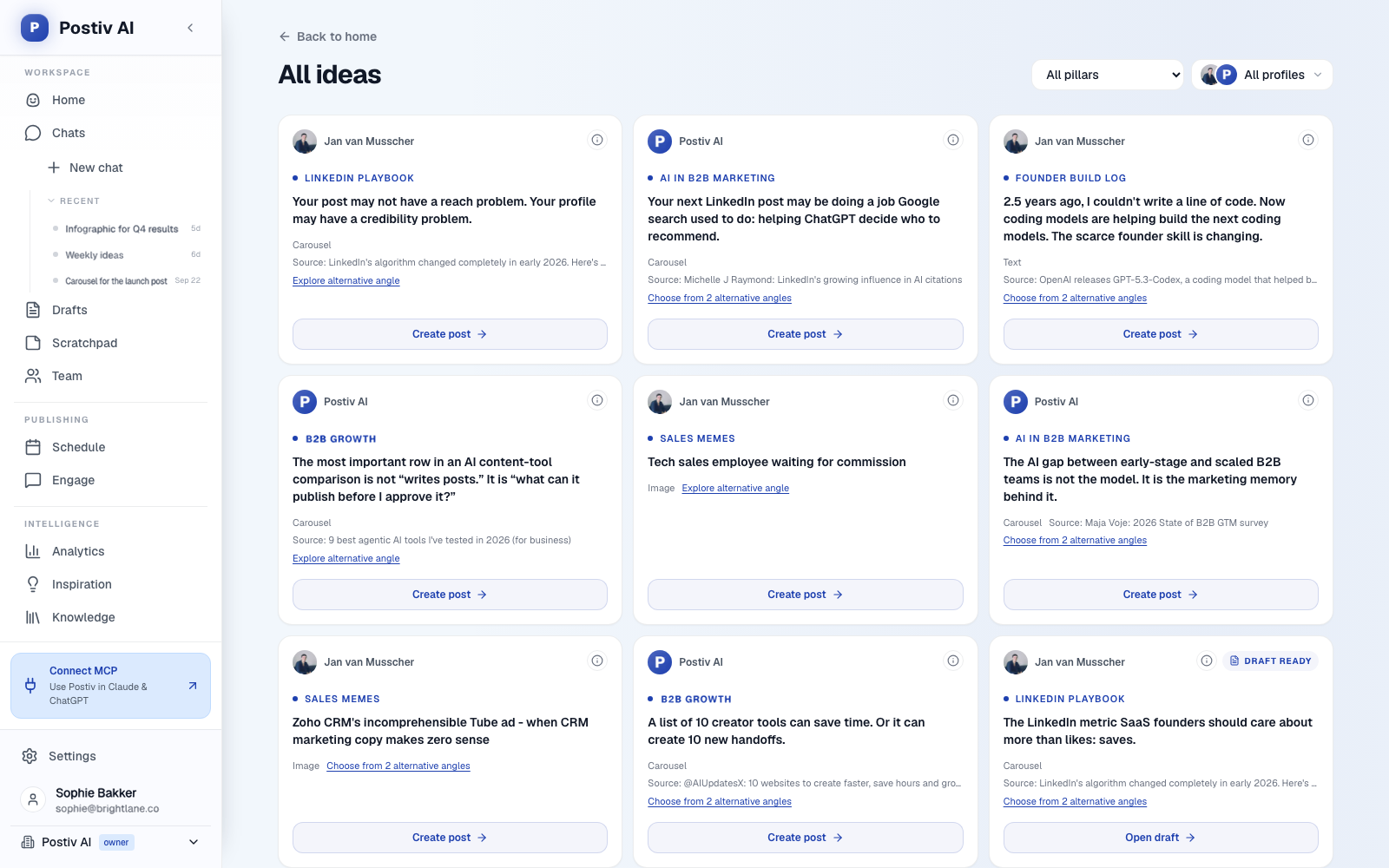Open the Connect MCP external link arrow
The width and height of the screenshot is (1389, 868).
[x=193, y=686]
